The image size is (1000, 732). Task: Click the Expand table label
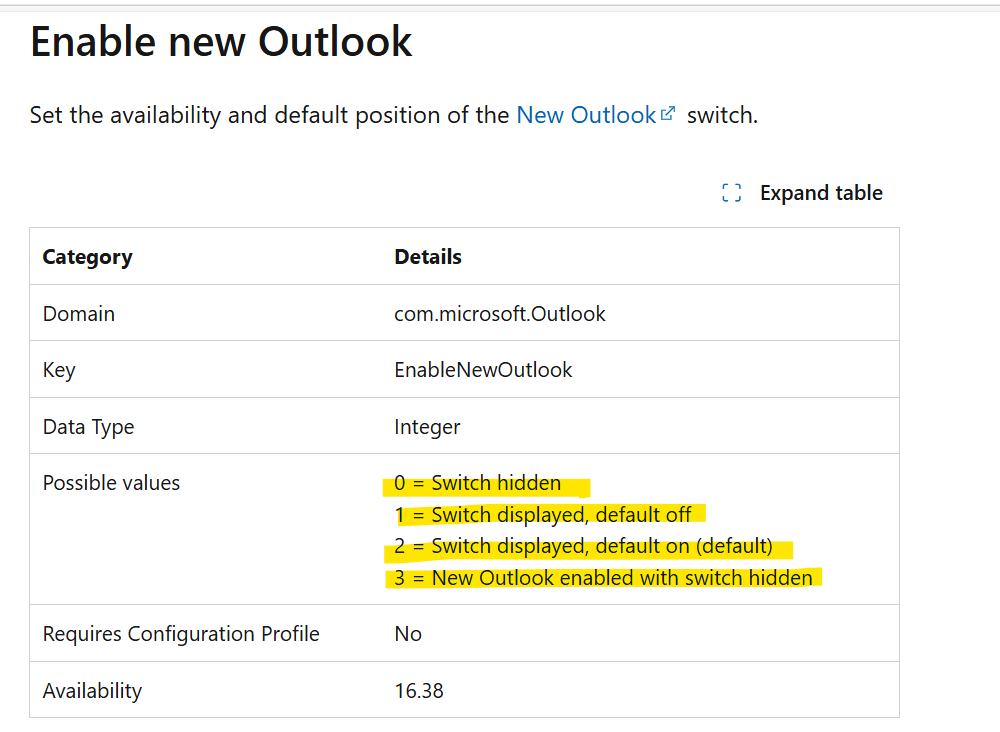(821, 192)
